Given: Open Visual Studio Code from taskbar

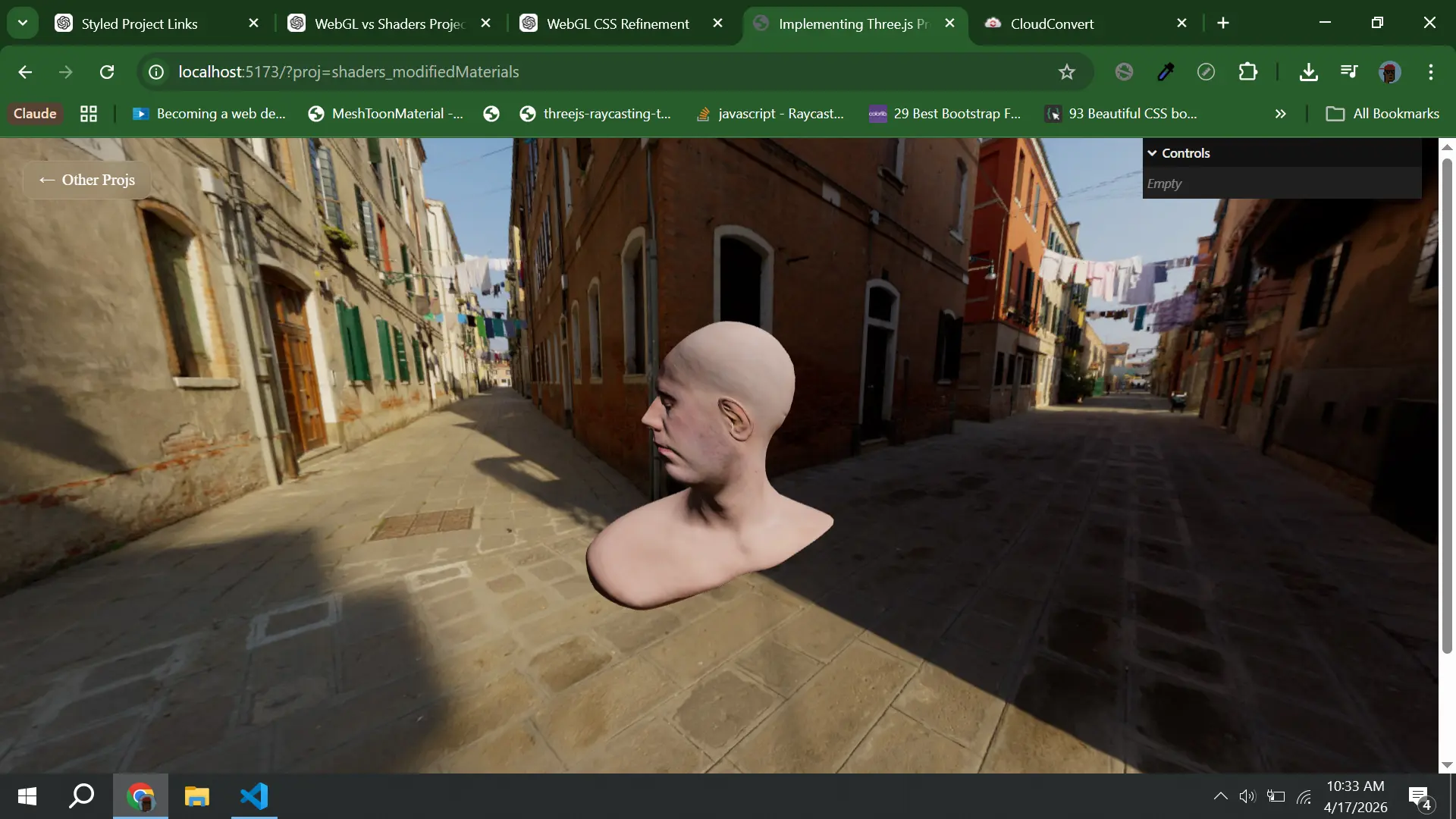Looking at the screenshot, I should 254,796.
